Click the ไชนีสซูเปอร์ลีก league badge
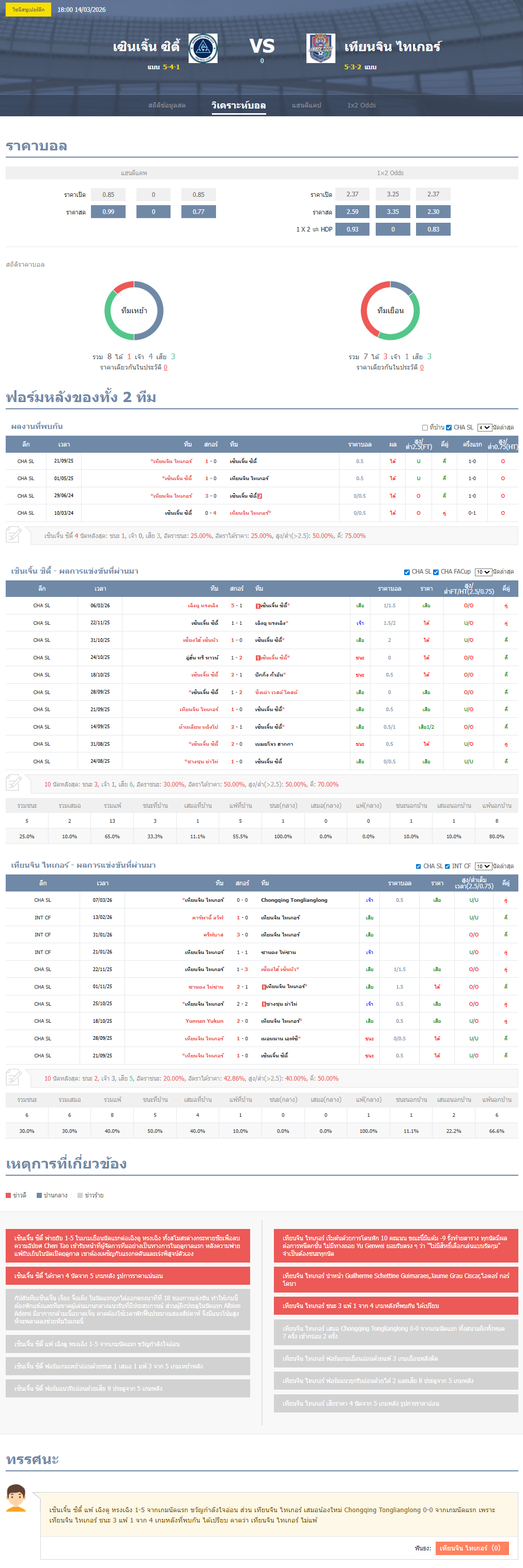Viewport: 523px width, 1568px height. 28,10
